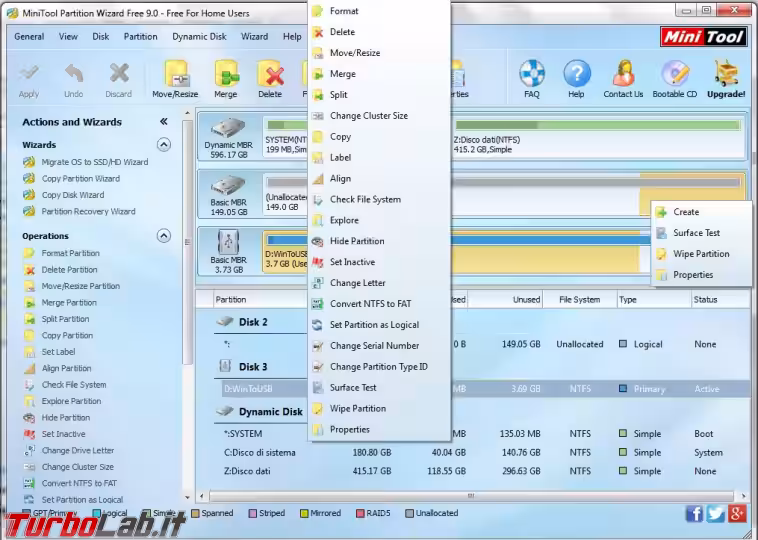Click Change Drive Letter operation
The image size is (758, 540).
(69, 450)
